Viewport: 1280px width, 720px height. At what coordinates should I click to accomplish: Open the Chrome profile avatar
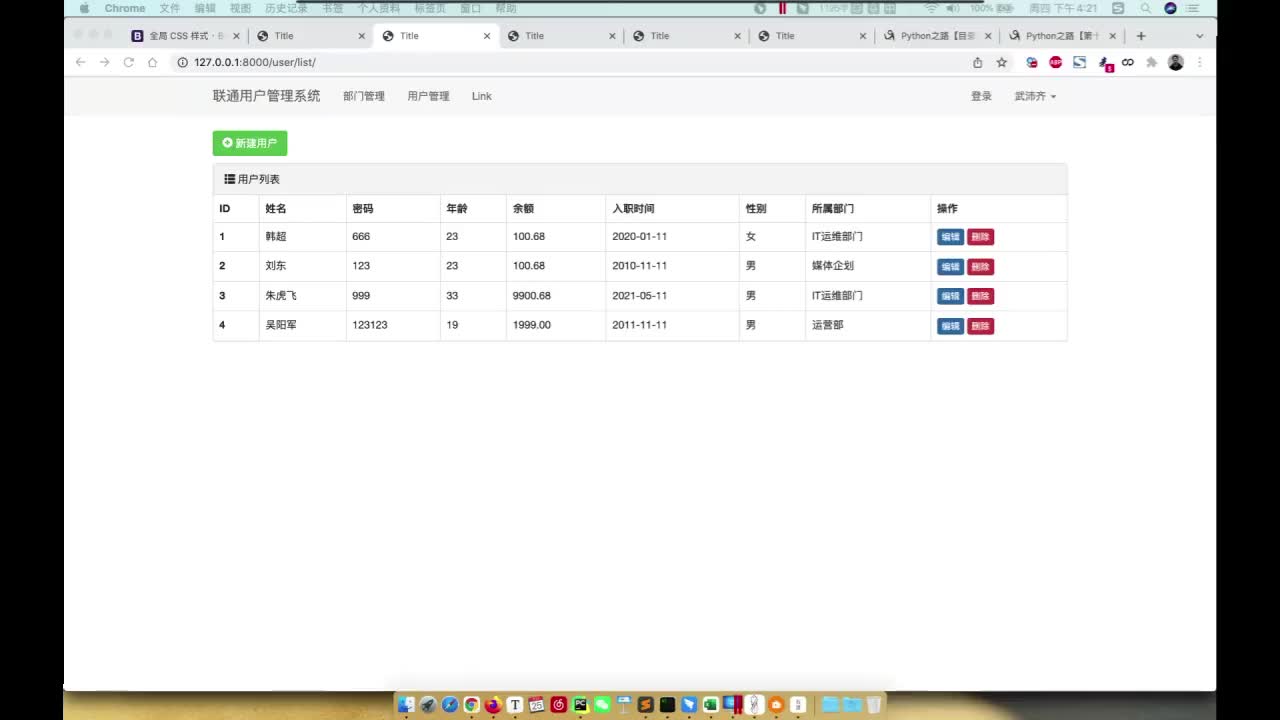1176,62
